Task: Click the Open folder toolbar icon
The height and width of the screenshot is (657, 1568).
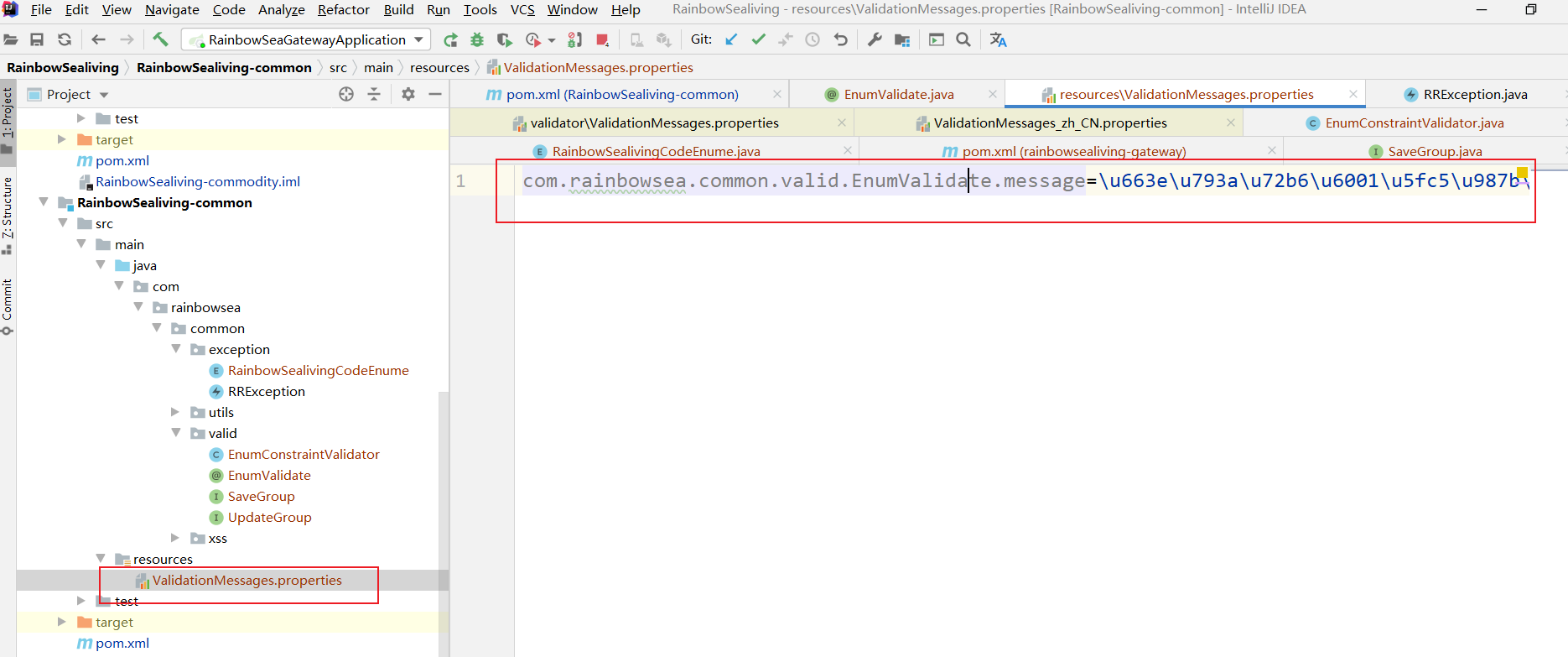Action: pos(10,39)
